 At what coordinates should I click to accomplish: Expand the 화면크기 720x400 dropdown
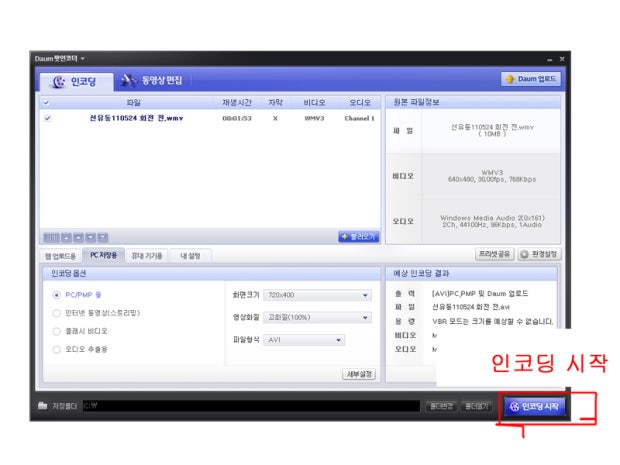[318, 295]
